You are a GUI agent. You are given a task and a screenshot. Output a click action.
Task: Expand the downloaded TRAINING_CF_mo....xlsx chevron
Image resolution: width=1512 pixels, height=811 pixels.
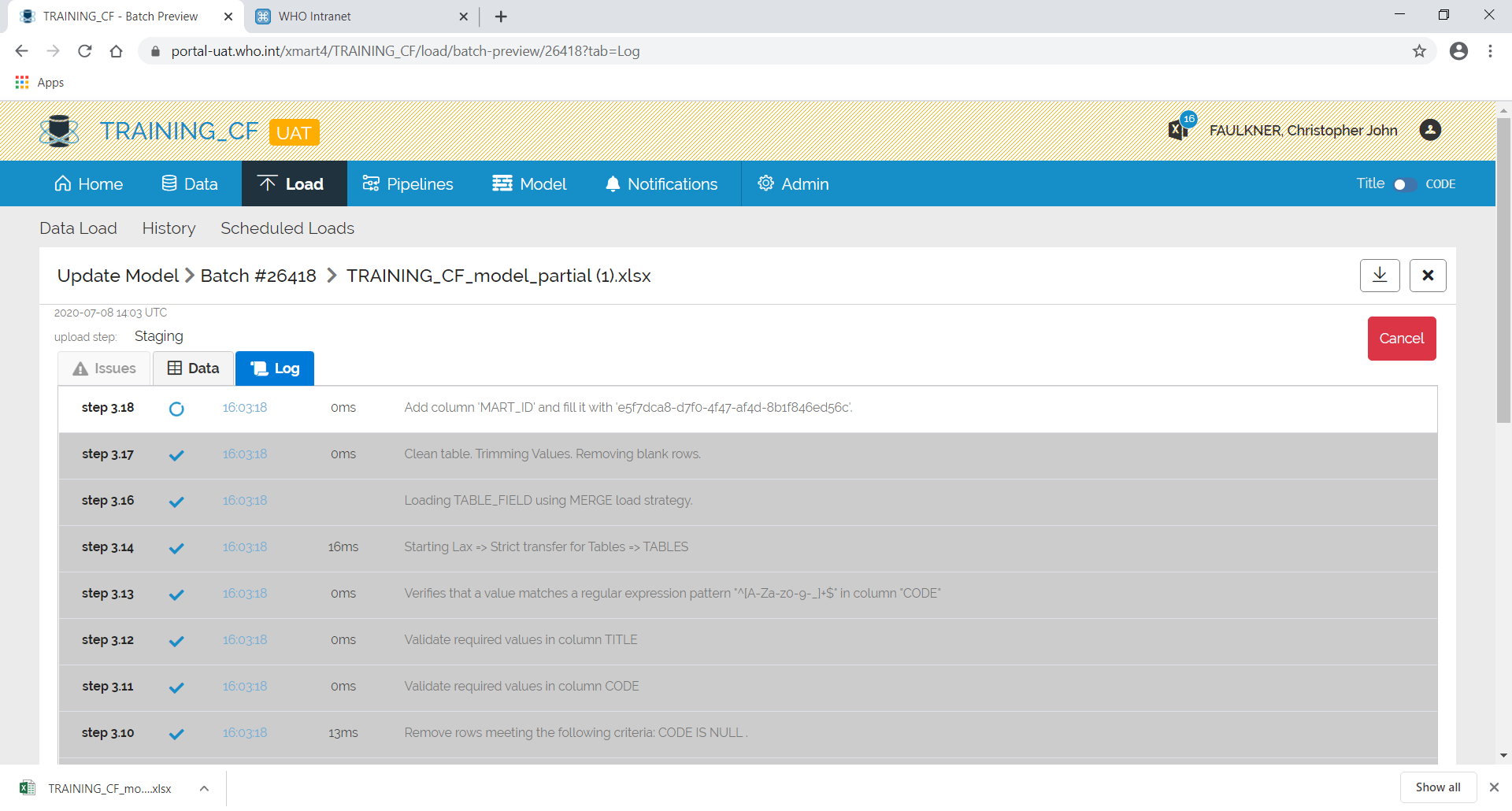coord(204,787)
